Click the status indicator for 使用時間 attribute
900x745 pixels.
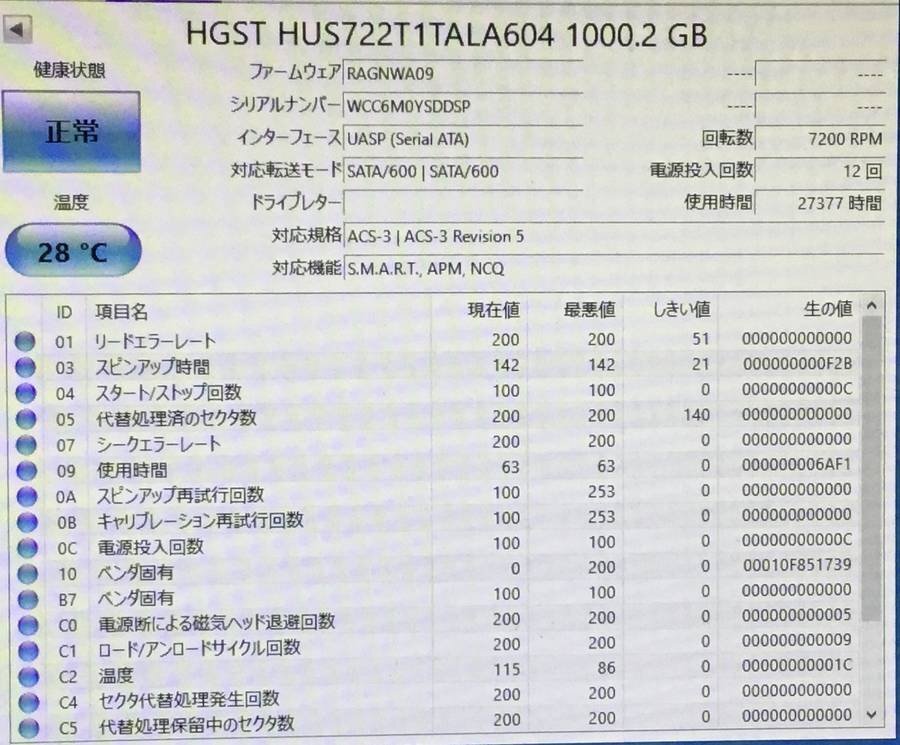click(26, 467)
